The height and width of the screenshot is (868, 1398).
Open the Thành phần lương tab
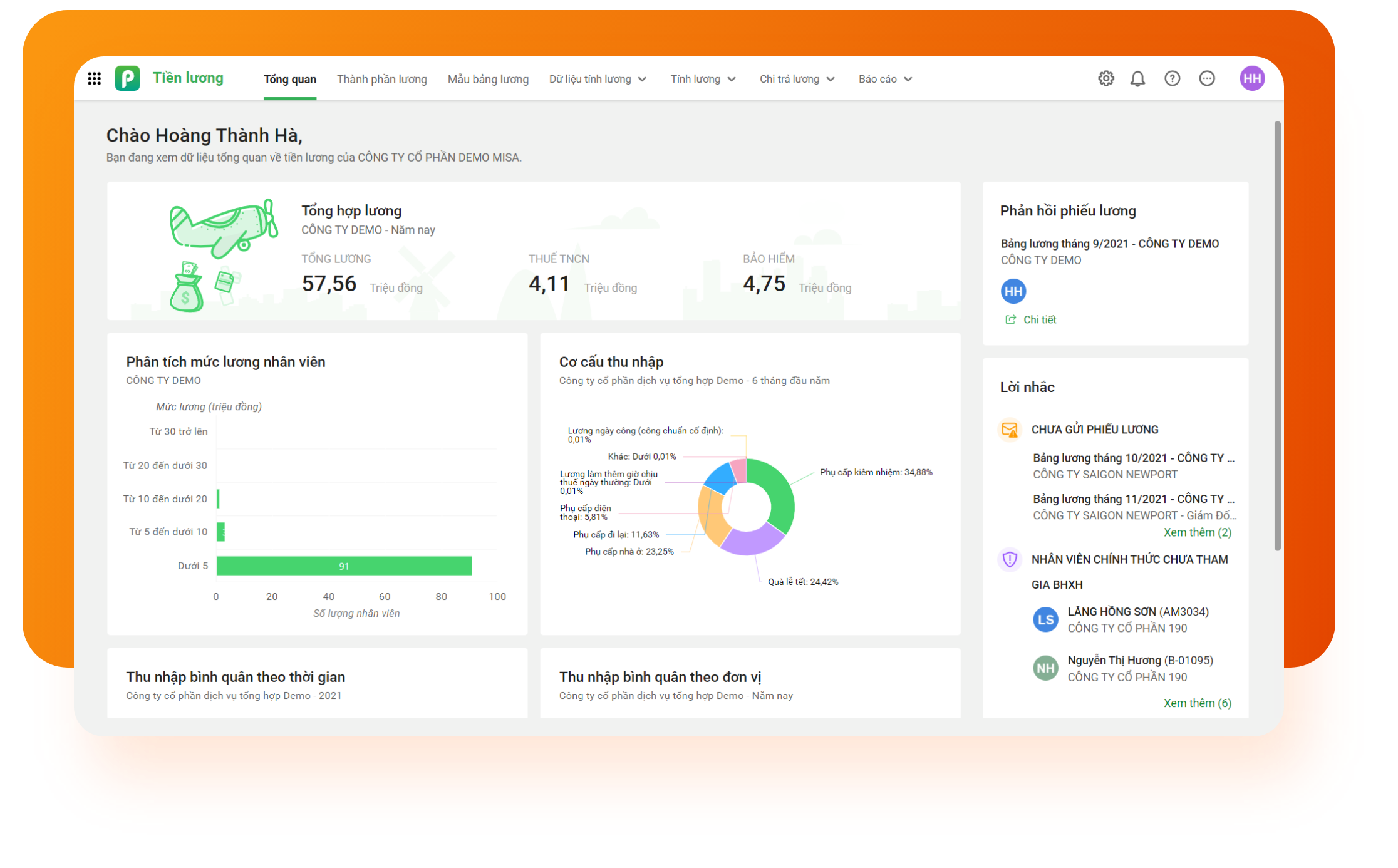(382, 80)
